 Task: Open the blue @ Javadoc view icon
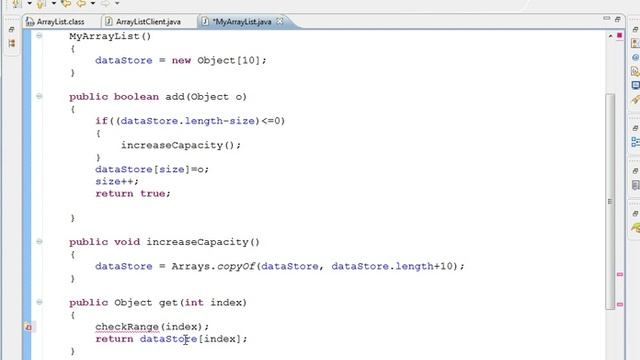[636, 57]
